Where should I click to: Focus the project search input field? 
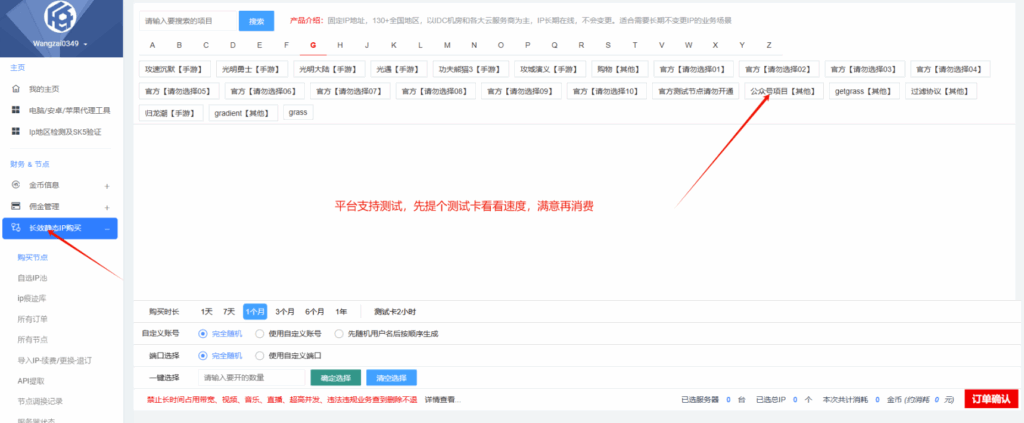coord(188,21)
